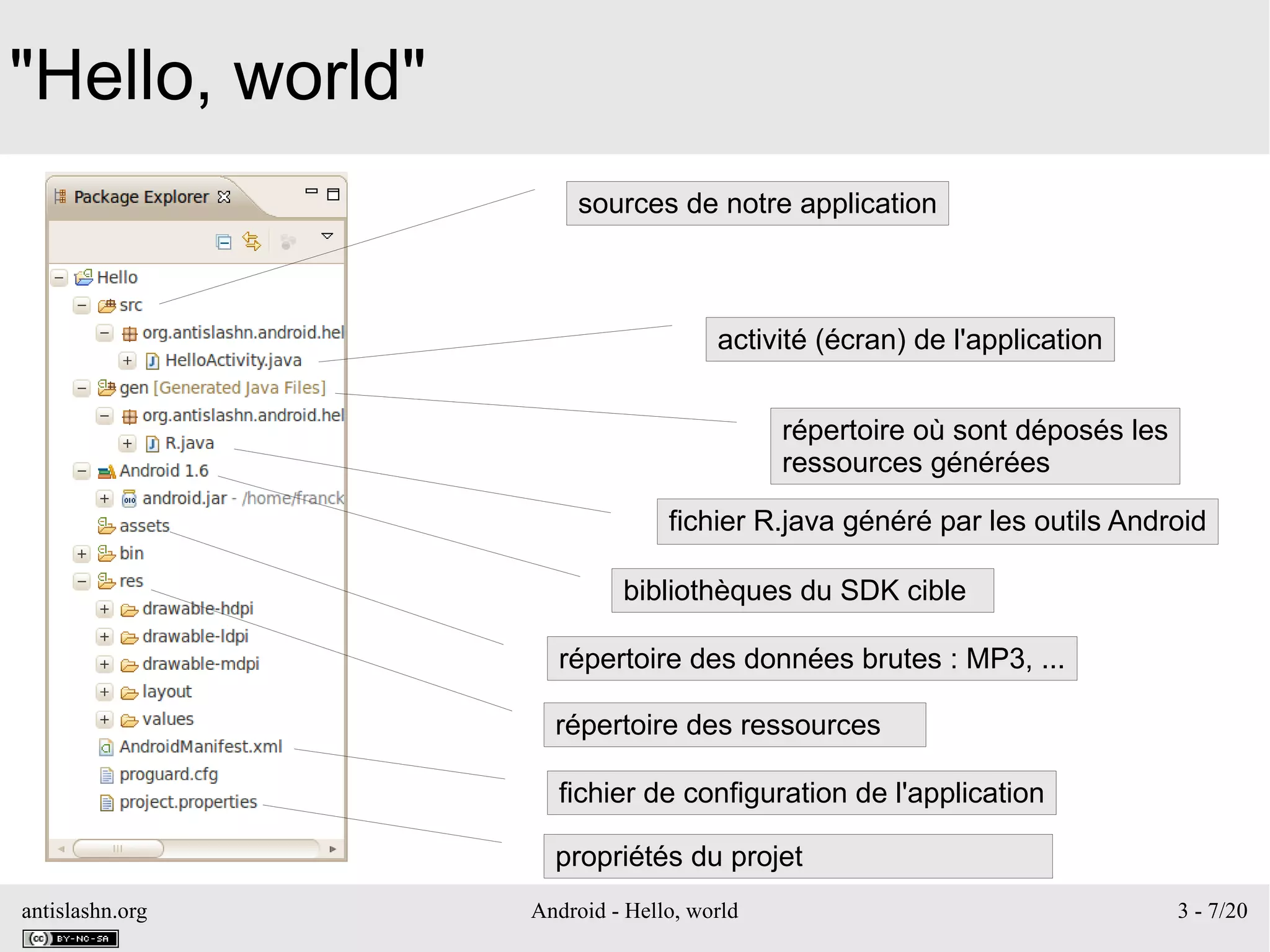1270x952 pixels.
Task: Select the Hello project label
Action: point(117,277)
